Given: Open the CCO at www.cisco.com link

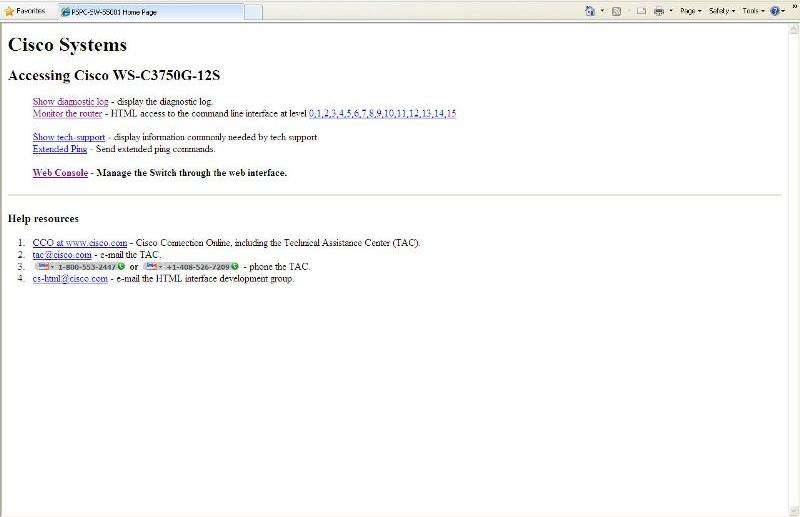Looking at the screenshot, I should (80, 243).
